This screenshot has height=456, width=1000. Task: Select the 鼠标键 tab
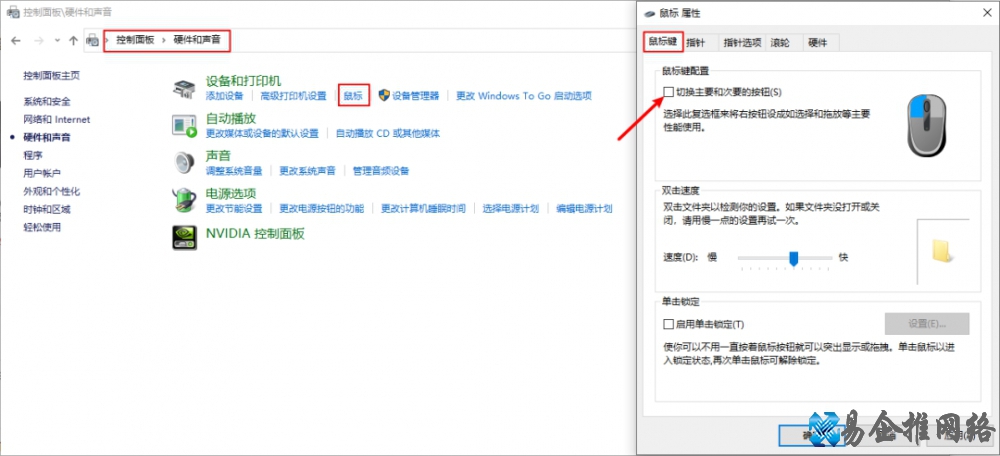(x=664, y=42)
